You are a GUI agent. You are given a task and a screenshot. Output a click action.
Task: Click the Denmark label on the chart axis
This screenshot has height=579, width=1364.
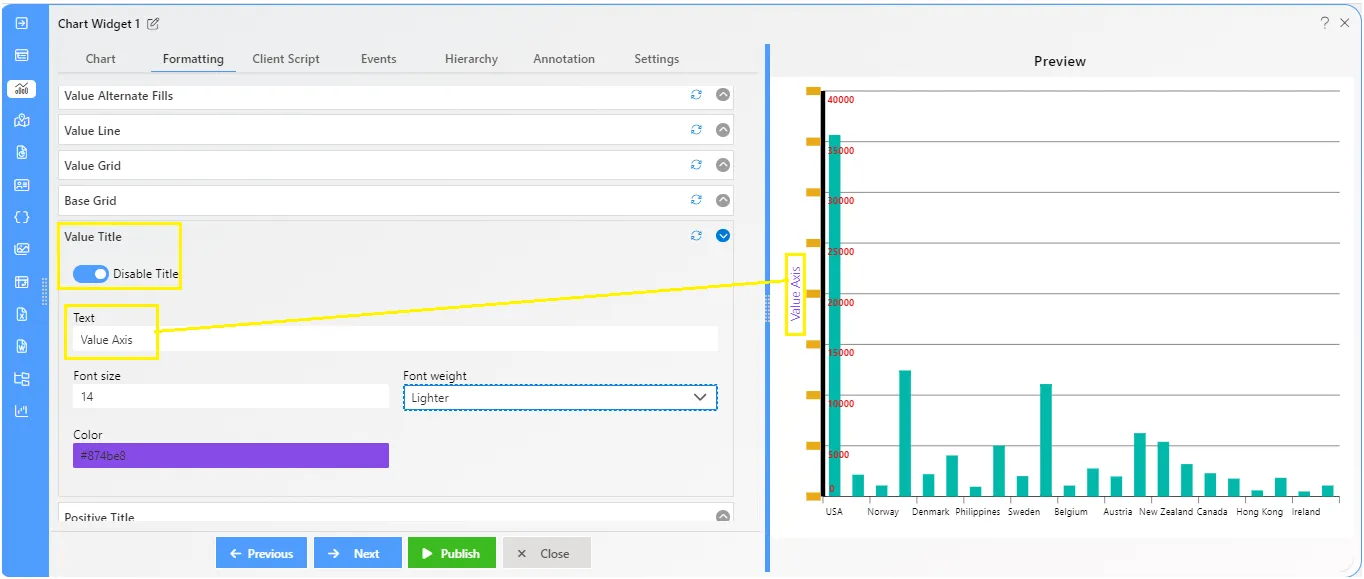(931, 512)
